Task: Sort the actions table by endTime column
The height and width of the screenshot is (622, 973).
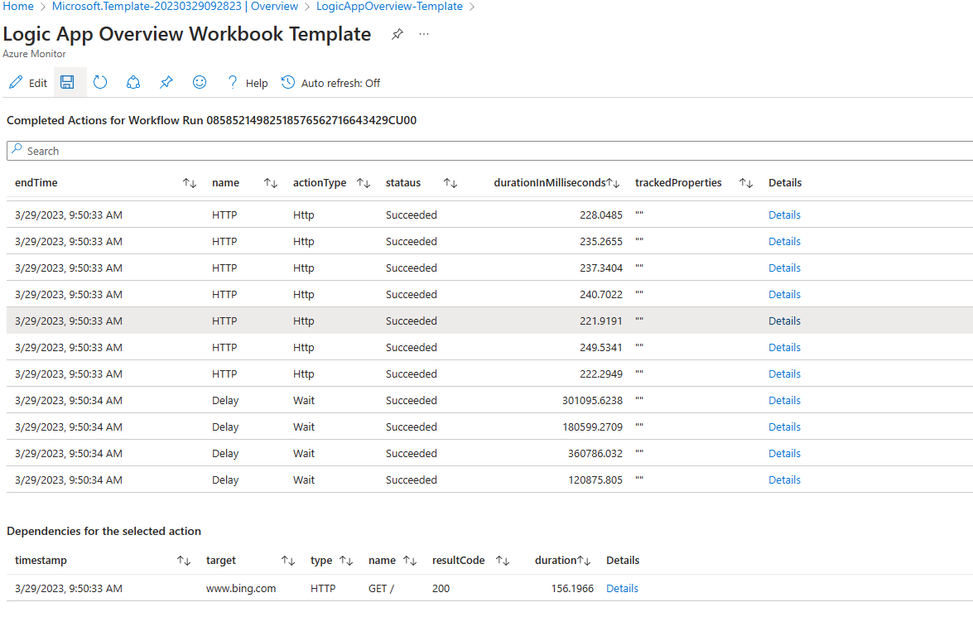Action: [x=189, y=183]
